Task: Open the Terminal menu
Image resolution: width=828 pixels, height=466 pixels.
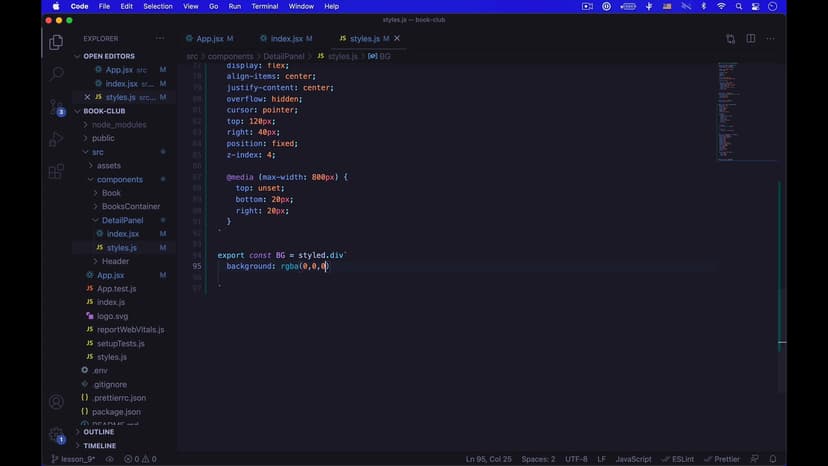Action: 264,6
